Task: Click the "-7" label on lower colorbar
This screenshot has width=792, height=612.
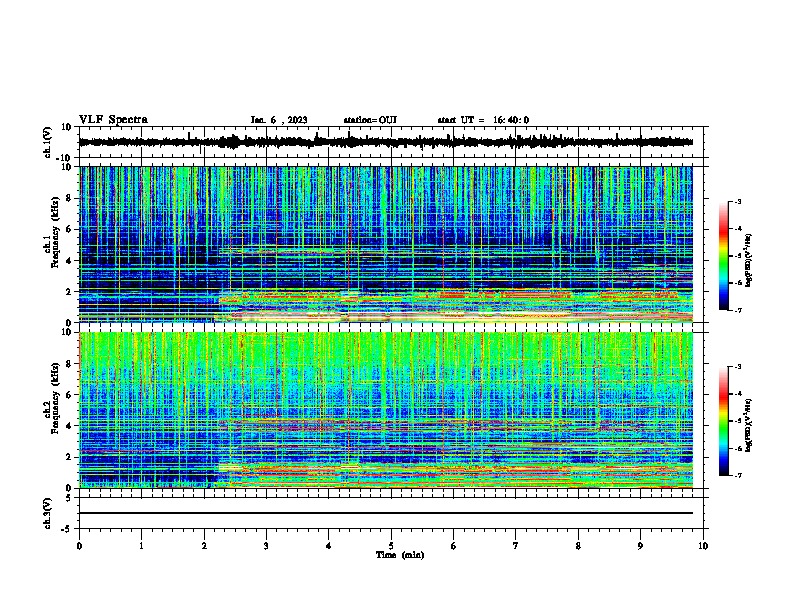Action: point(737,475)
